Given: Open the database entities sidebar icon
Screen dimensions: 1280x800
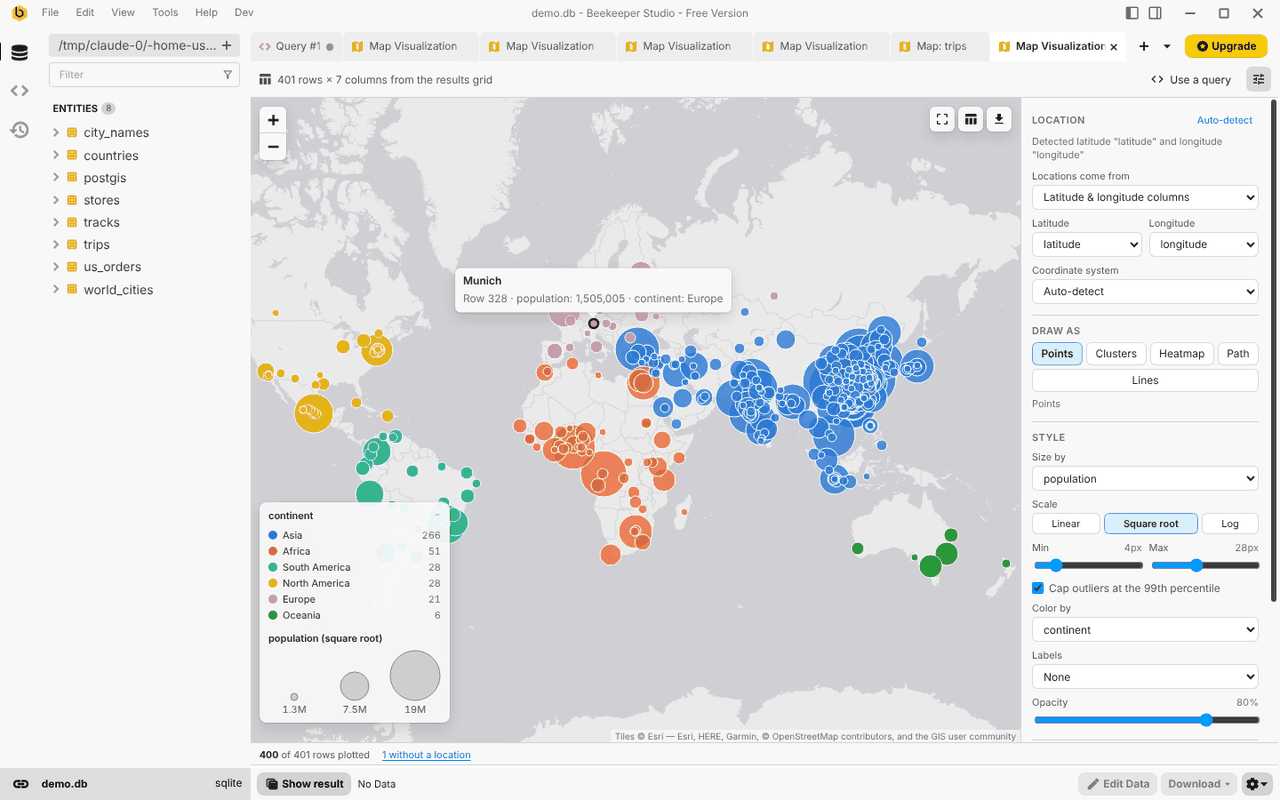Looking at the screenshot, I should [x=19, y=53].
